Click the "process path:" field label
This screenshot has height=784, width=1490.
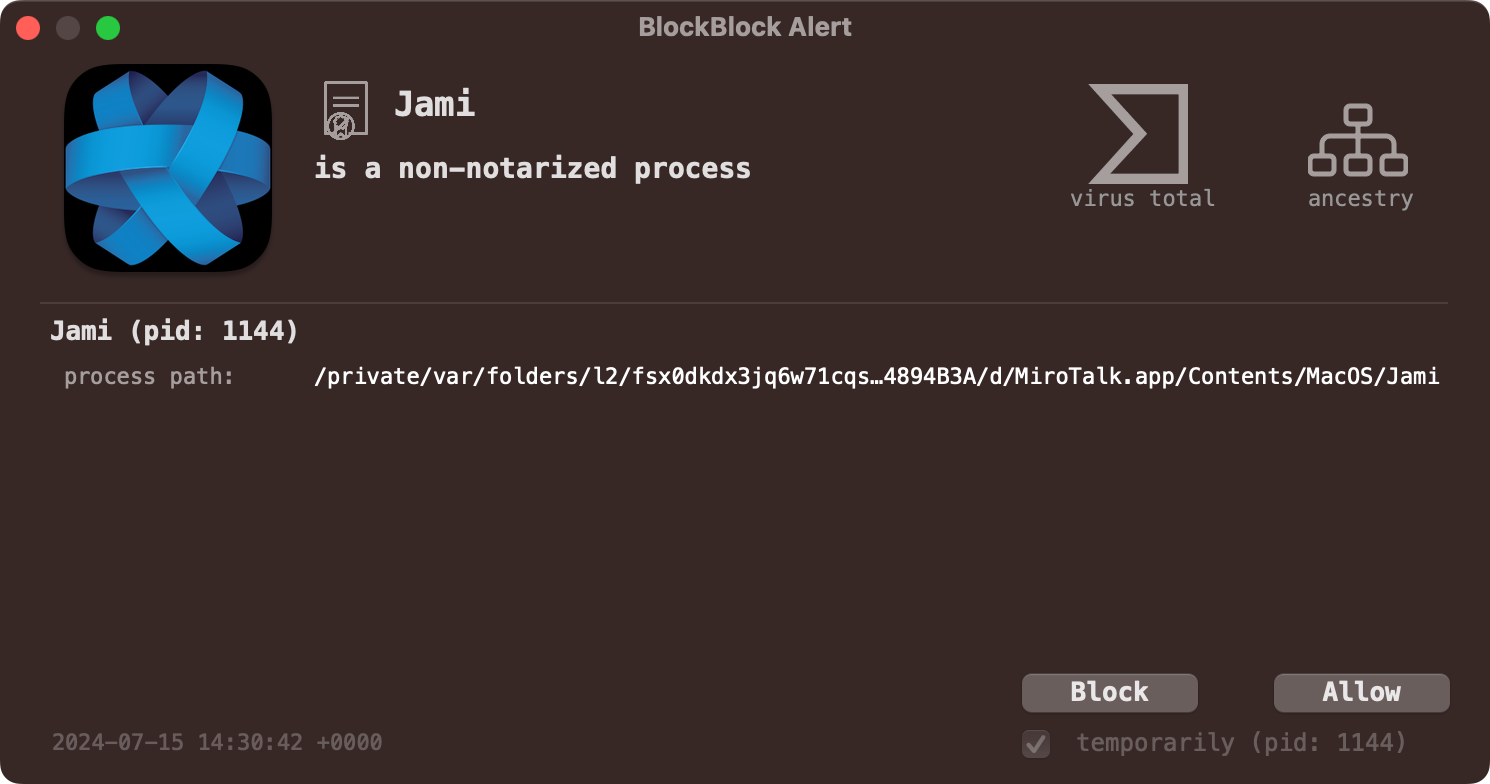149,377
